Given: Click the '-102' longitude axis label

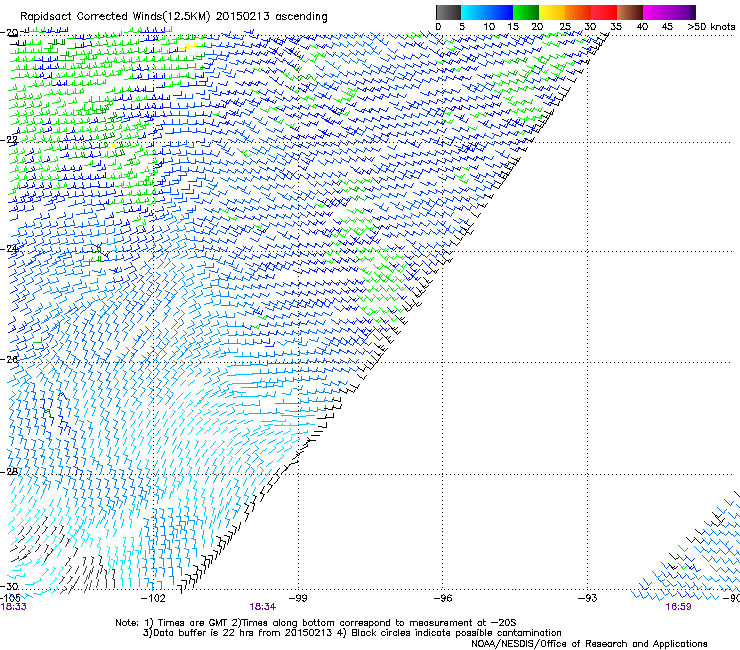Looking at the screenshot, I should (x=154, y=598).
